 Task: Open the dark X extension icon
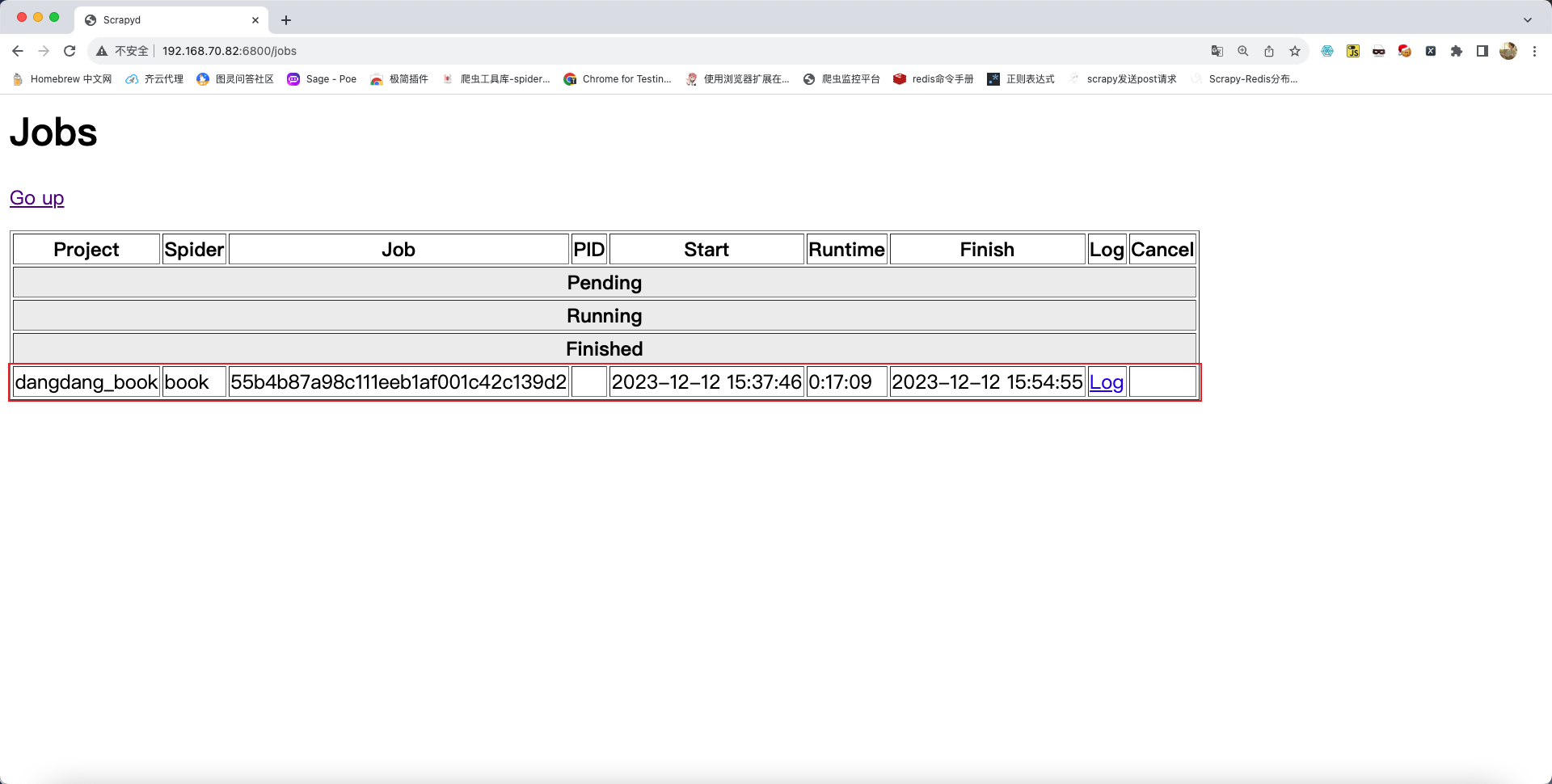(1431, 51)
